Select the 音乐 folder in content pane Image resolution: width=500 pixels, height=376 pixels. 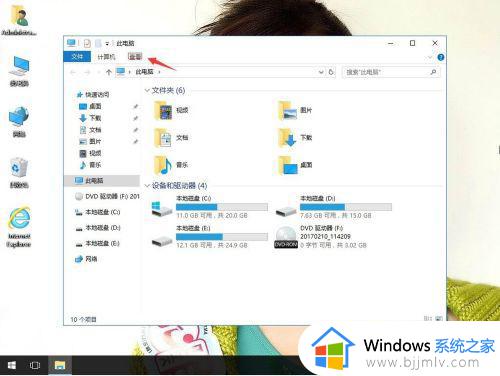tap(171, 165)
